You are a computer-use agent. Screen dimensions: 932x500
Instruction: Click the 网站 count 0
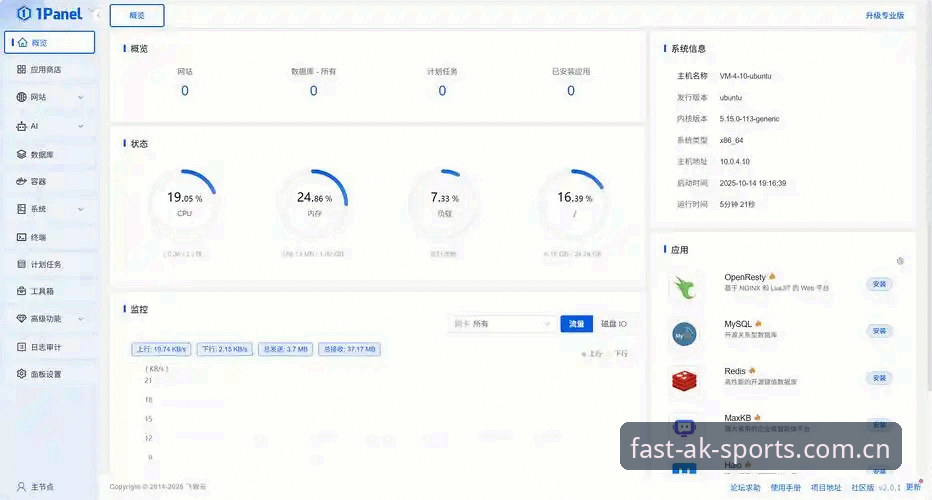point(185,90)
